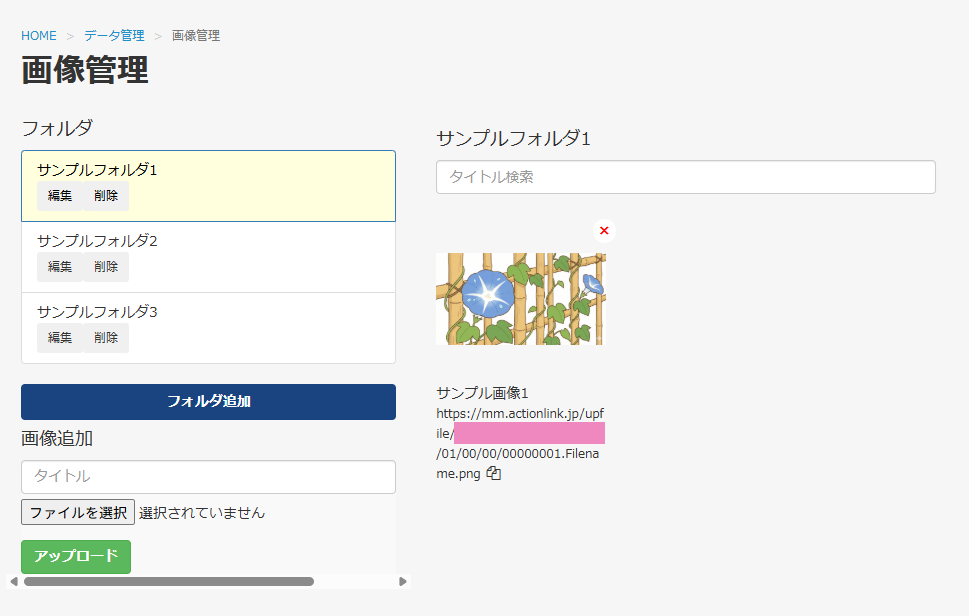Select サンプルフォルダ1 in folder list
This screenshot has width=969, height=616.
coord(98,170)
